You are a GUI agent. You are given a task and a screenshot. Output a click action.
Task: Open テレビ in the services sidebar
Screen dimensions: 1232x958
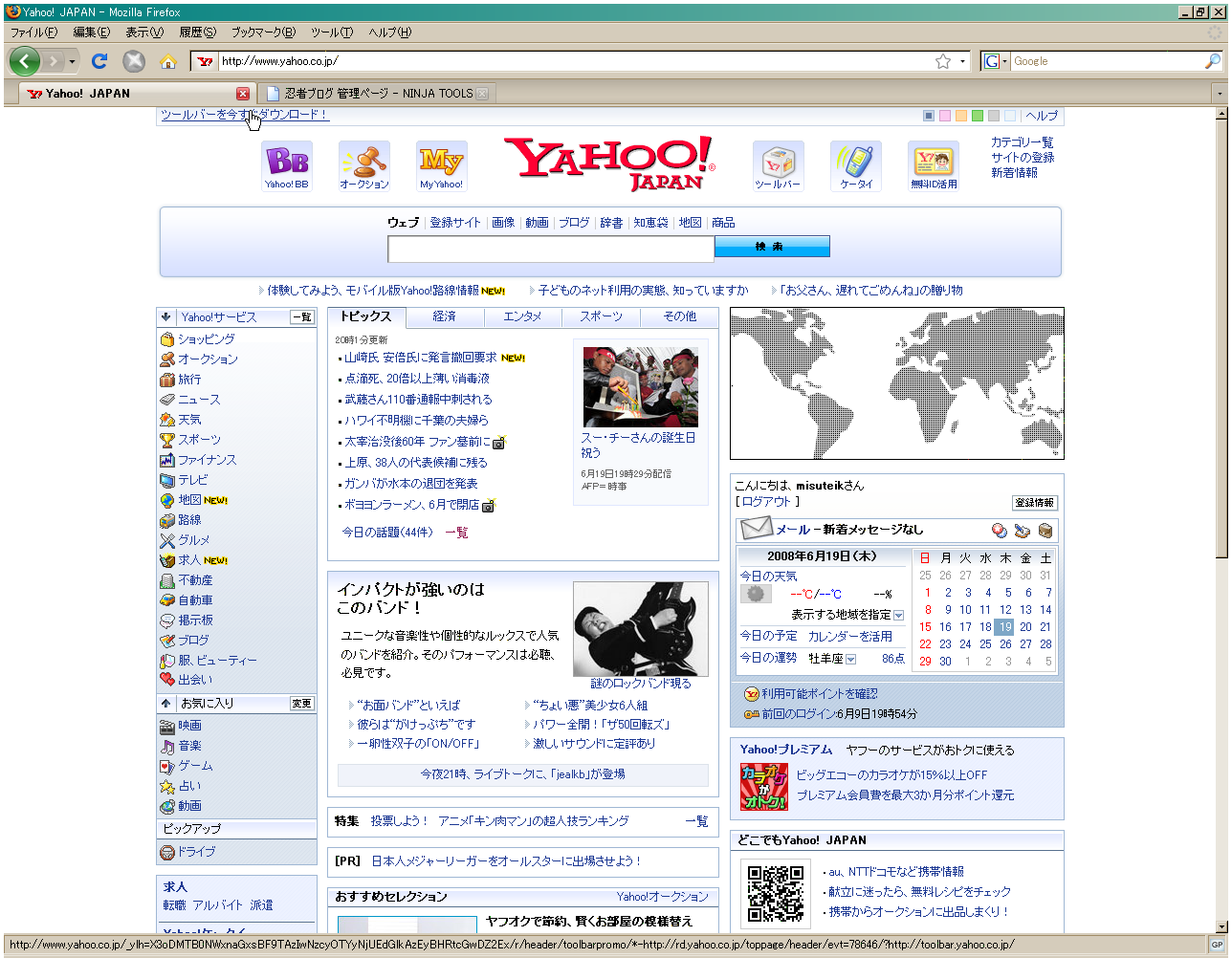coord(192,480)
